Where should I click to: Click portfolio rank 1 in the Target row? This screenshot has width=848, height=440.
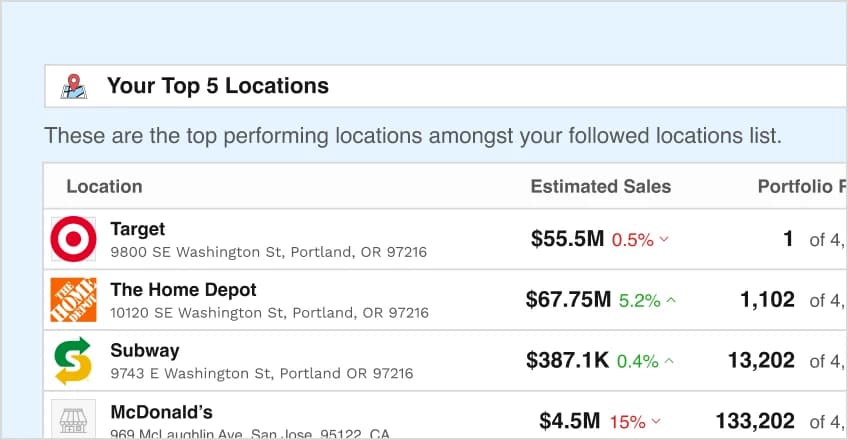[x=788, y=238]
